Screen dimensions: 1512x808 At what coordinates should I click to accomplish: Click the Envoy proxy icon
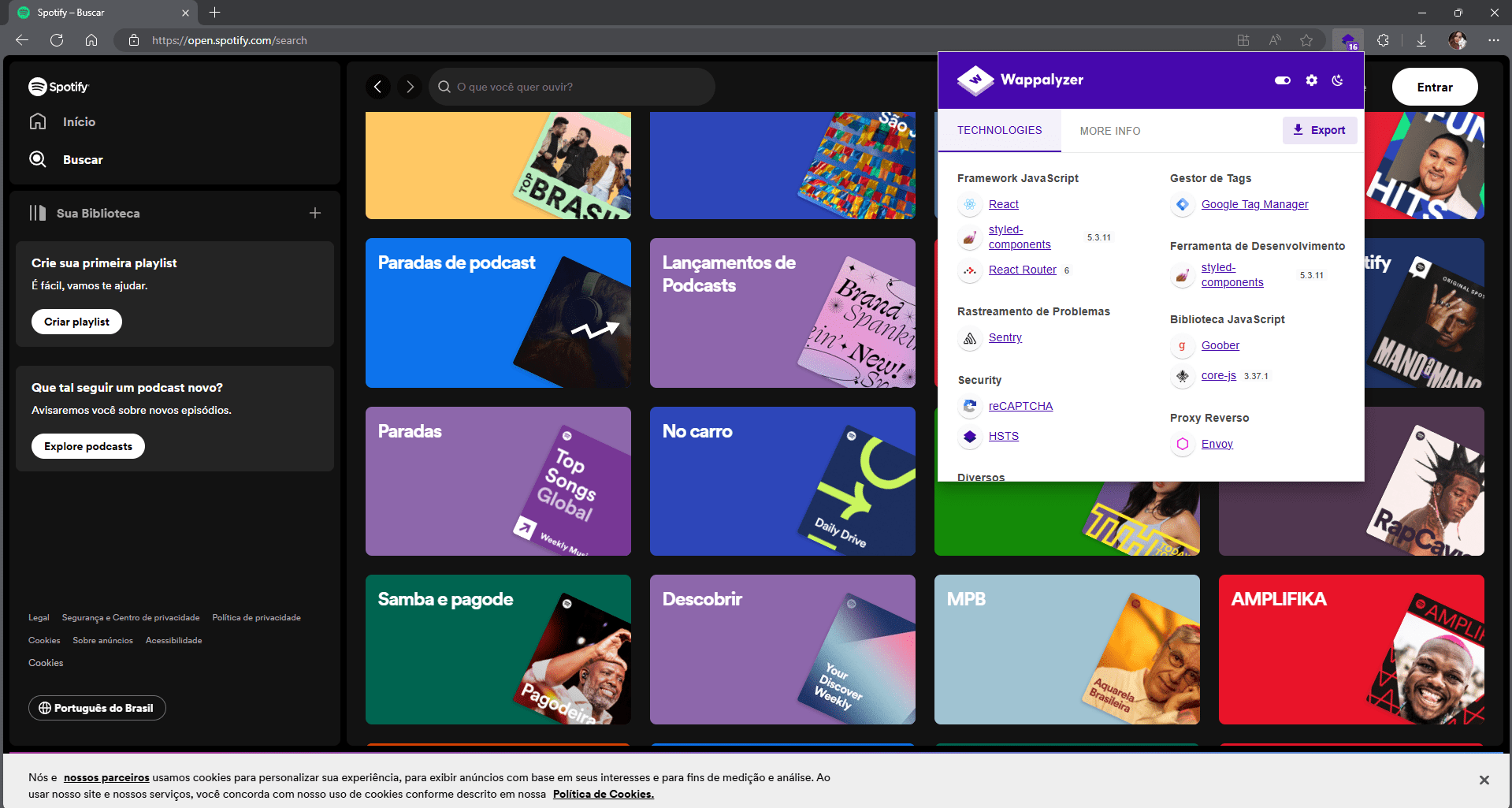click(x=1183, y=444)
